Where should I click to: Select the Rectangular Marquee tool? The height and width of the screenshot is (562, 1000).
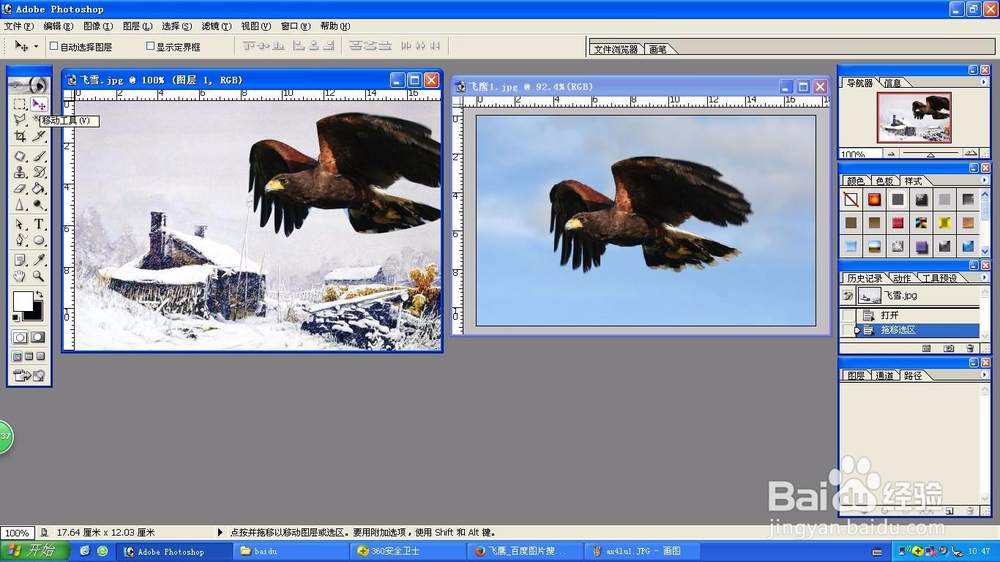coord(20,104)
